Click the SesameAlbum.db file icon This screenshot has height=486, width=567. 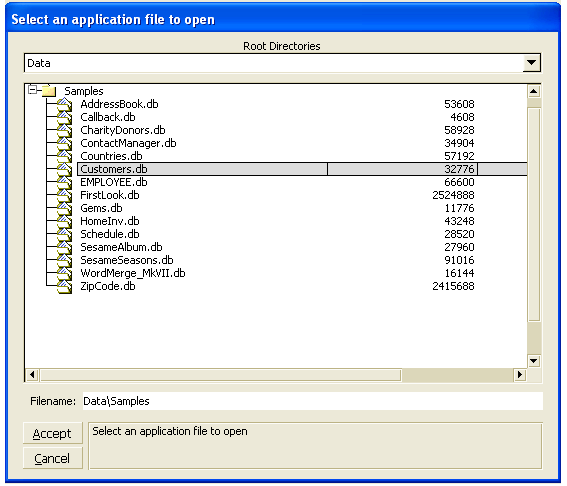coord(64,247)
